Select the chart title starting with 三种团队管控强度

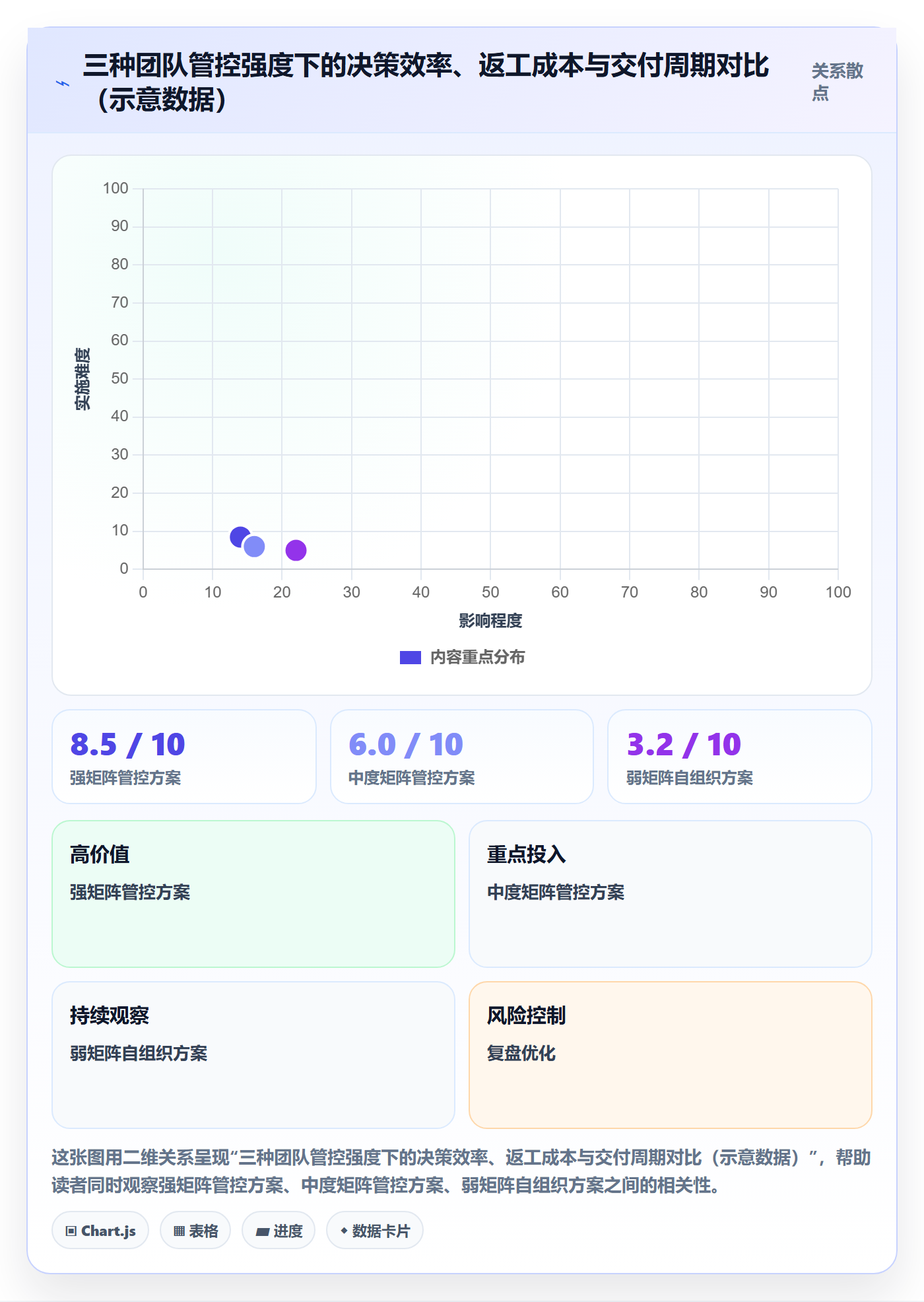[x=426, y=82]
